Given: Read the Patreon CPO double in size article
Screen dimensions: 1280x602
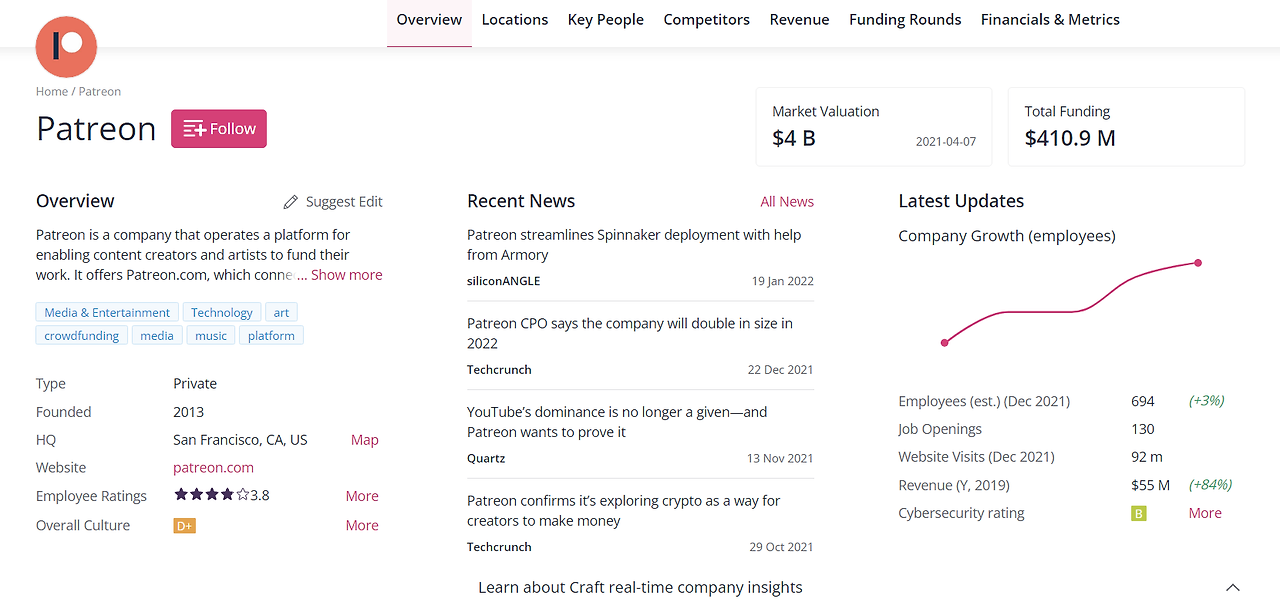Looking at the screenshot, I should 630,333.
